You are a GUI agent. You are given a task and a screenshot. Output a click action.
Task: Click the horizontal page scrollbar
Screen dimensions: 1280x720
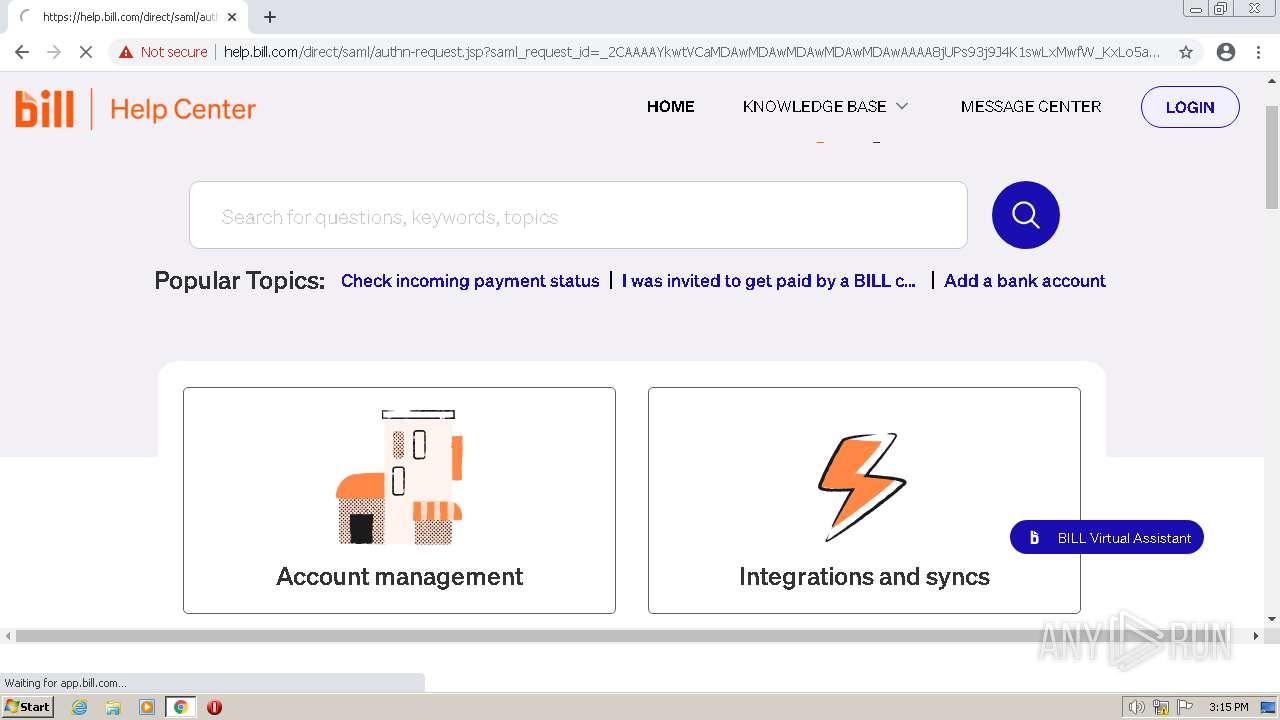(x=632, y=635)
